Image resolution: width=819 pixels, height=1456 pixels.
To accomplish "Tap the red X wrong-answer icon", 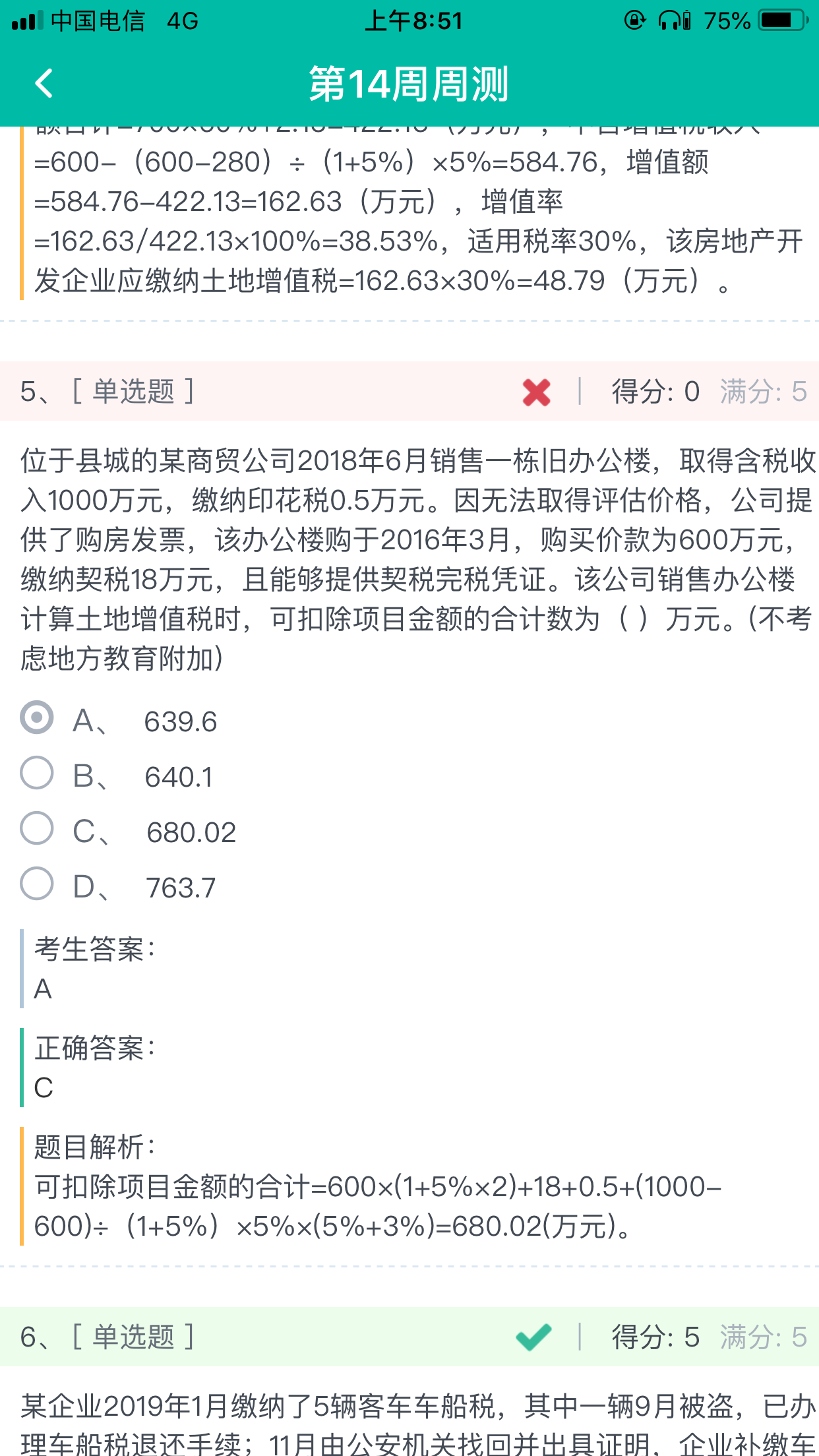I will [x=536, y=392].
